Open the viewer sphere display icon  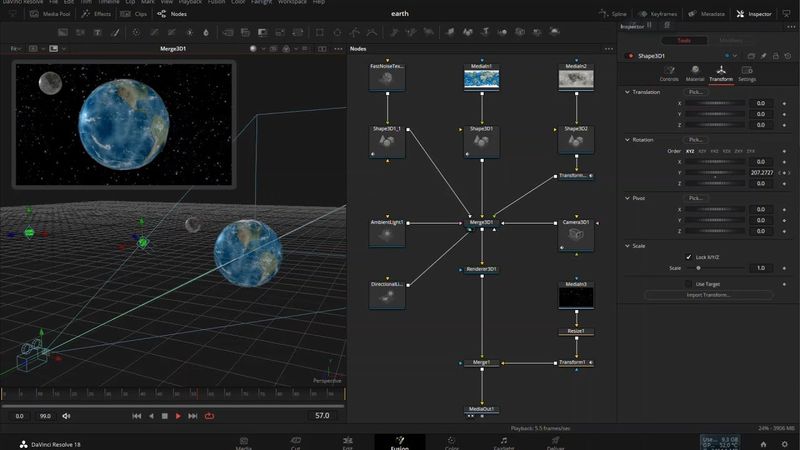253,48
